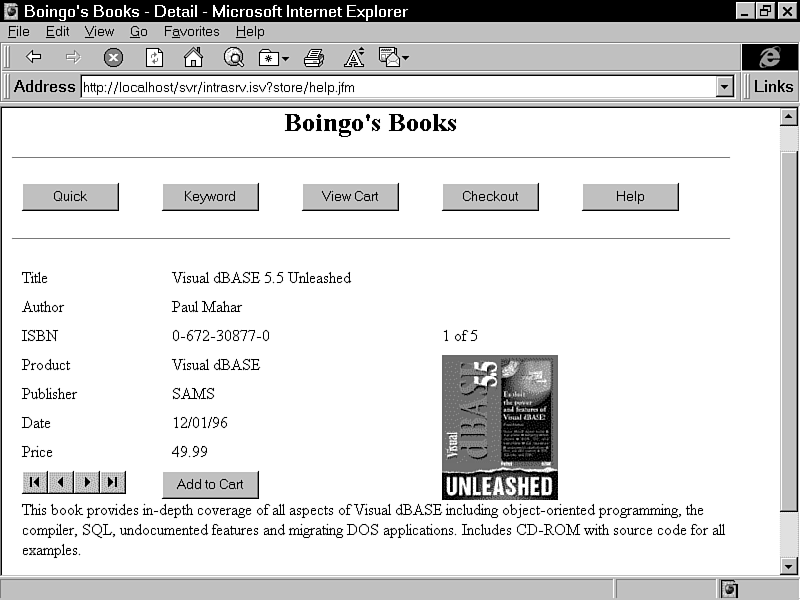This screenshot has width=800, height=600.
Task: Go to the Home page icon
Action: [193, 57]
